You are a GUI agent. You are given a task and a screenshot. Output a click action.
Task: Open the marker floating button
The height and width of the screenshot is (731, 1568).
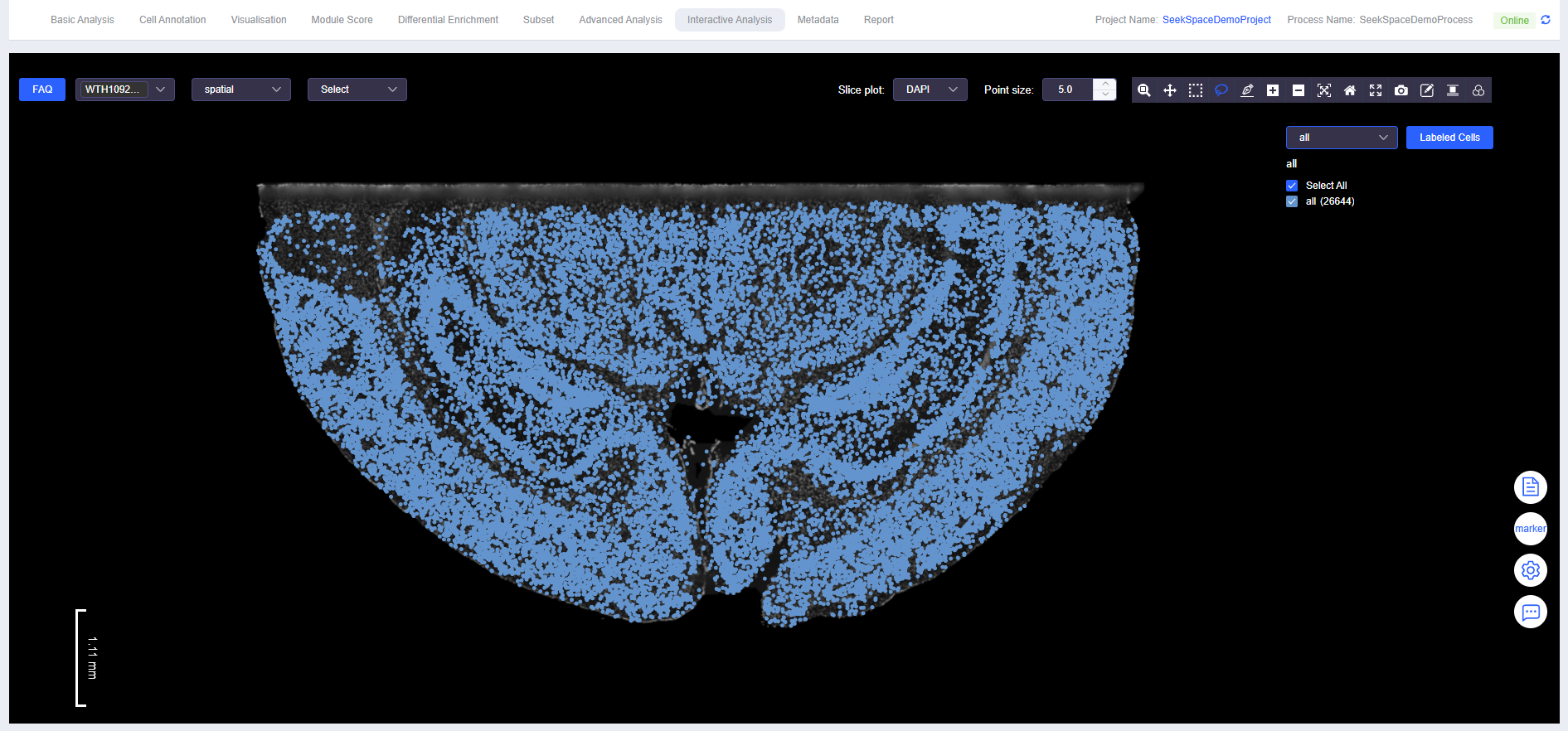click(1530, 529)
